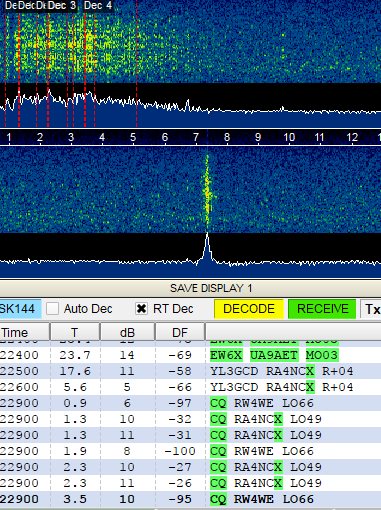Viewport: 381px width, 510px height.
Task: Select CQ RA4NCX LO49 row with DF -32
Action: [190, 419]
